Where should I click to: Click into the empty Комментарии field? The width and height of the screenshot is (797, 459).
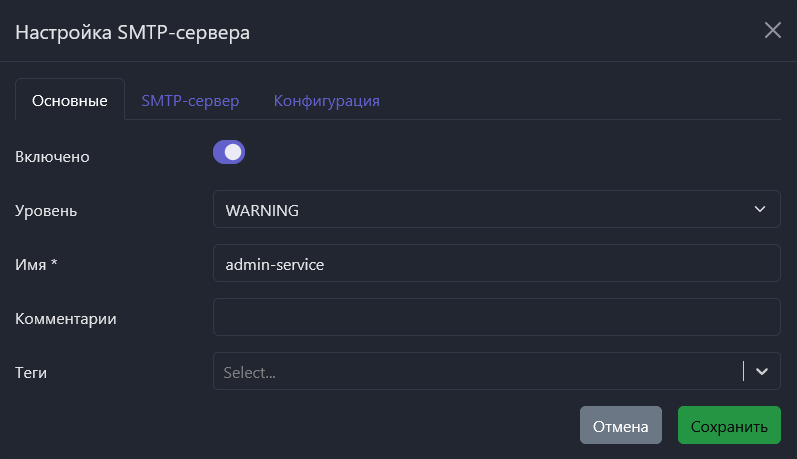(495, 317)
